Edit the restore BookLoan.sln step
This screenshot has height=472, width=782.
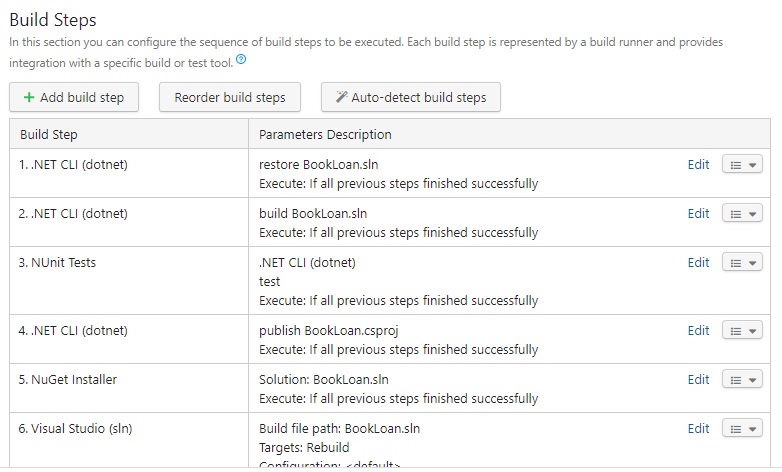pyautogui.click(x=698, y=165)
